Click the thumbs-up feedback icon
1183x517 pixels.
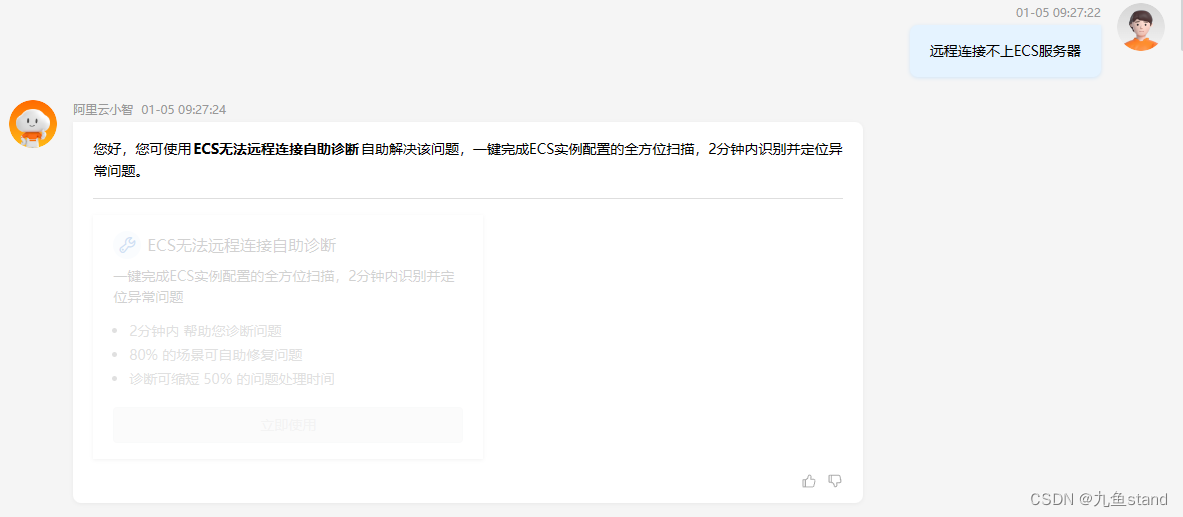[x=809, y=481]
